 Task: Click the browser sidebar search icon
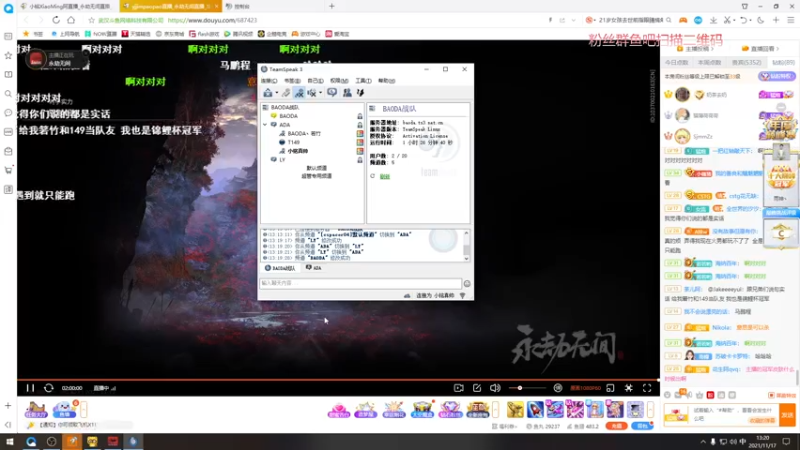[x=8, y=94]
